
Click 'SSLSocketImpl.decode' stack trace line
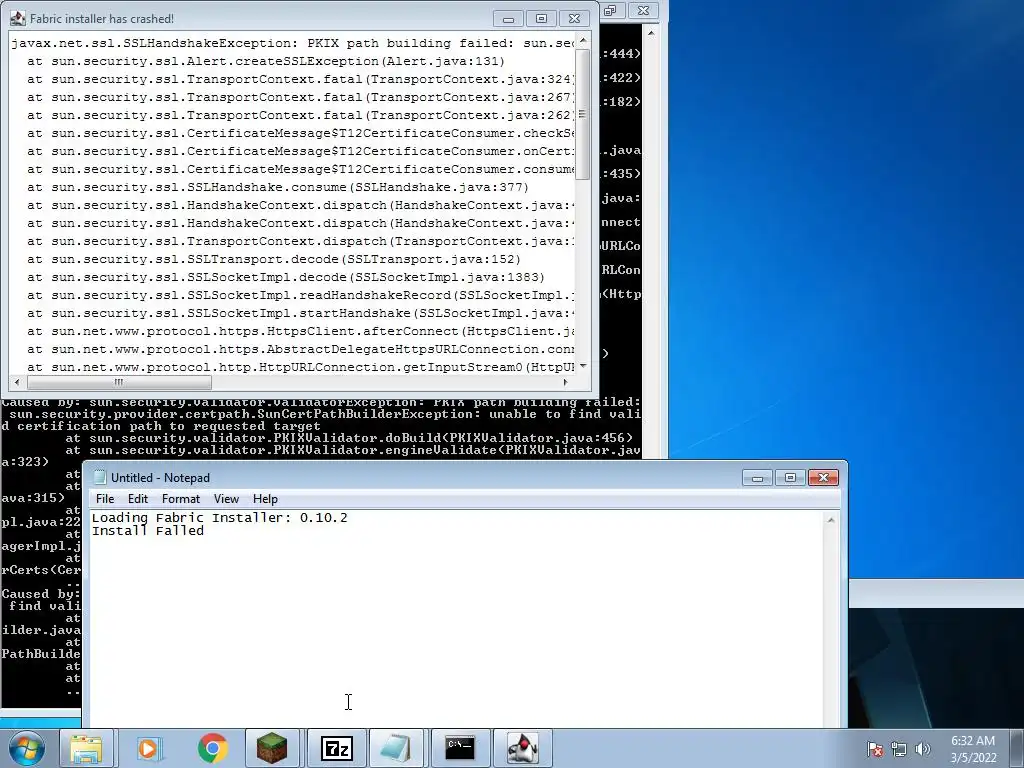pyautogui.click(x=285, y=278)
